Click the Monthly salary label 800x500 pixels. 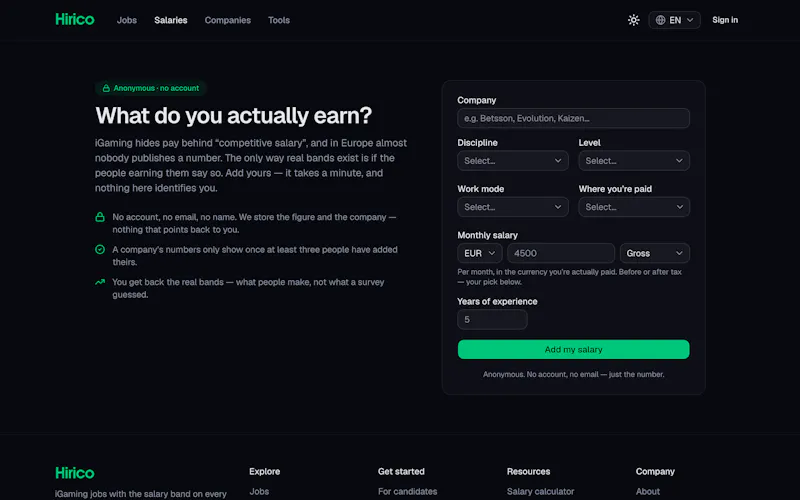487,235
